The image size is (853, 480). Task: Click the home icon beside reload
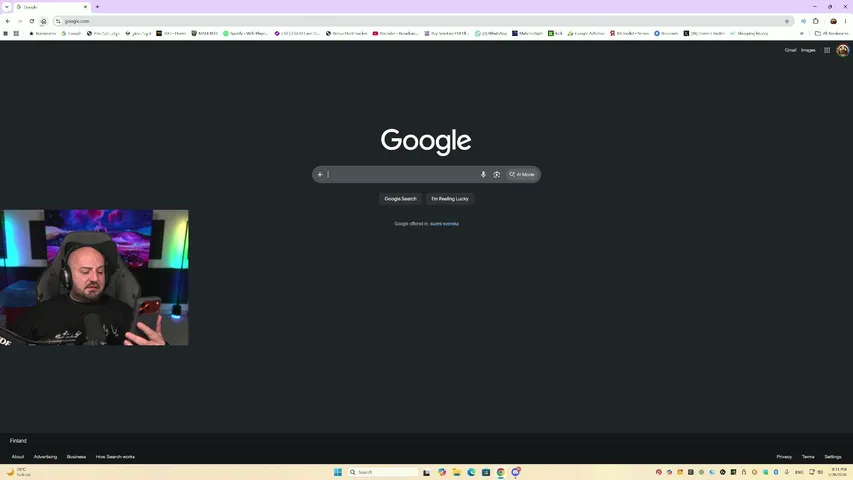[44, 21]
